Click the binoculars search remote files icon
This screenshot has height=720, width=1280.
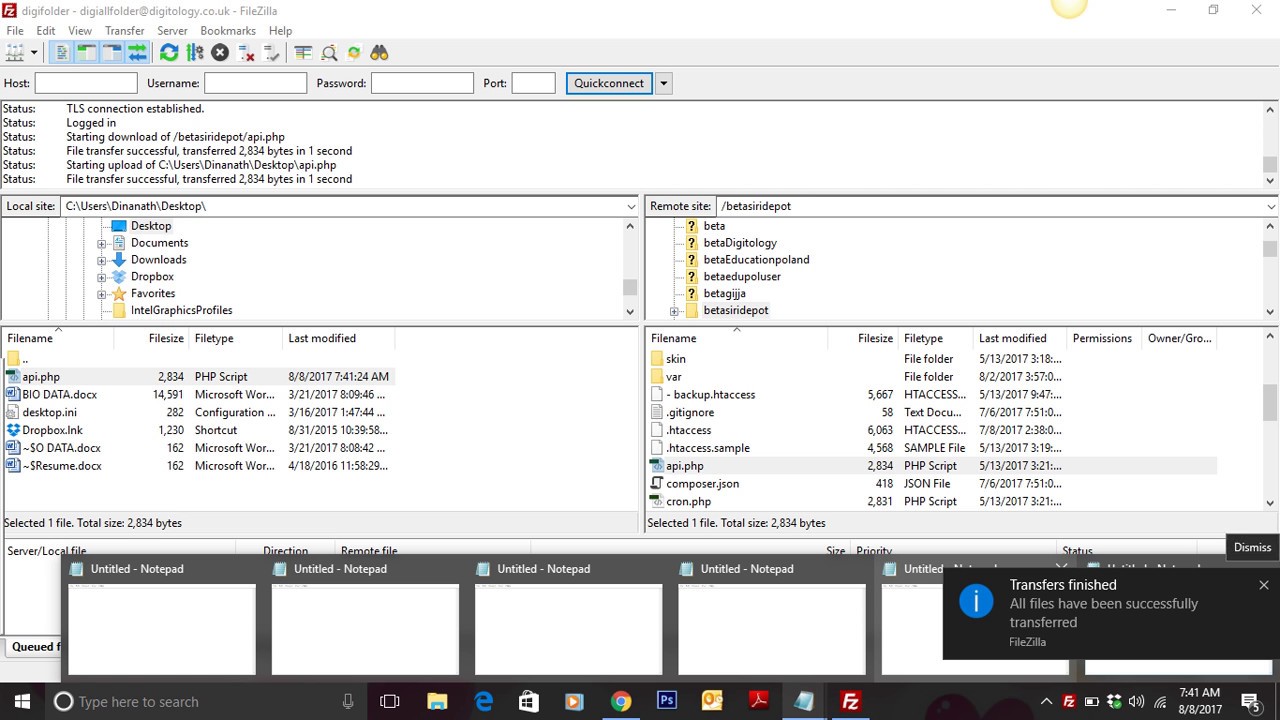(x=379, y=53)
